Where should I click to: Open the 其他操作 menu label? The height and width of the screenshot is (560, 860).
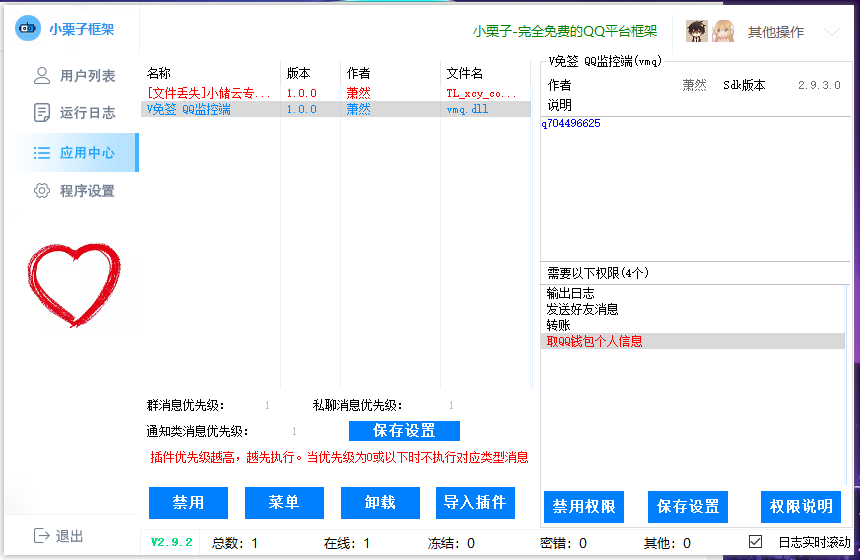tap(775, 32)
